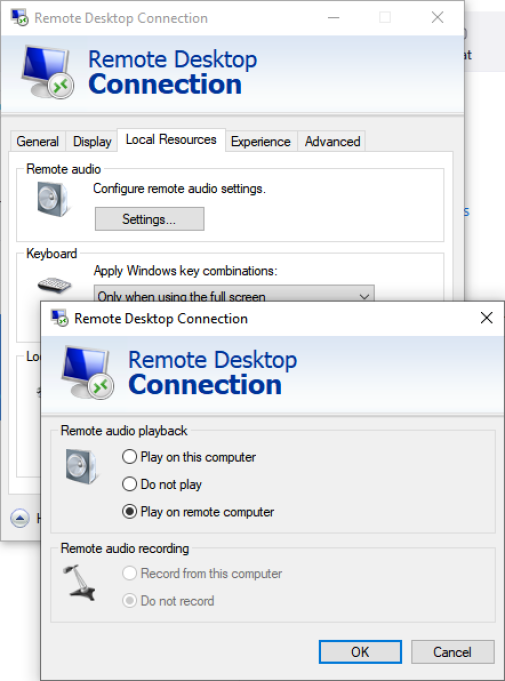
Task: Select Play on this computer option
Action: tap(189, 457)
